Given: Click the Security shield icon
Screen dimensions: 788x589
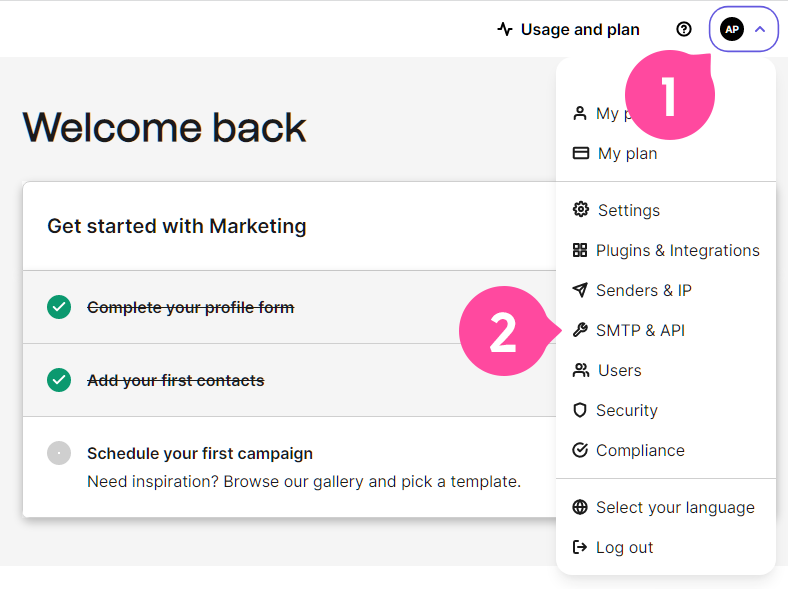Looking at the screenshot, I should pyautogui.click(x=580, y=410).
